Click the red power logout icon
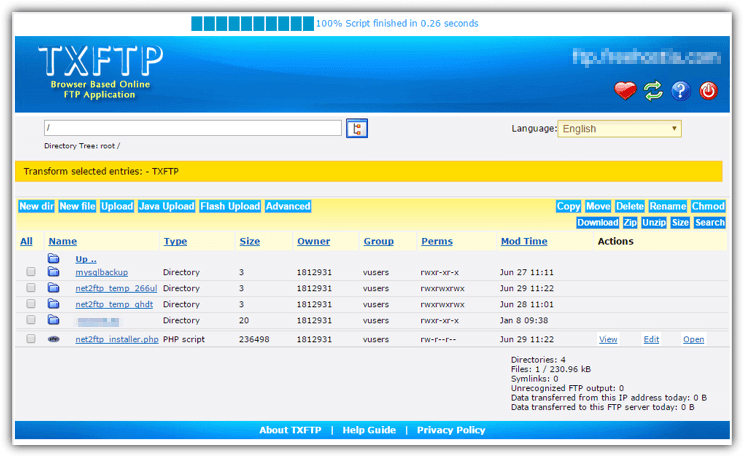The height and width of the screenshot is (456, 744). coord(708,90)
